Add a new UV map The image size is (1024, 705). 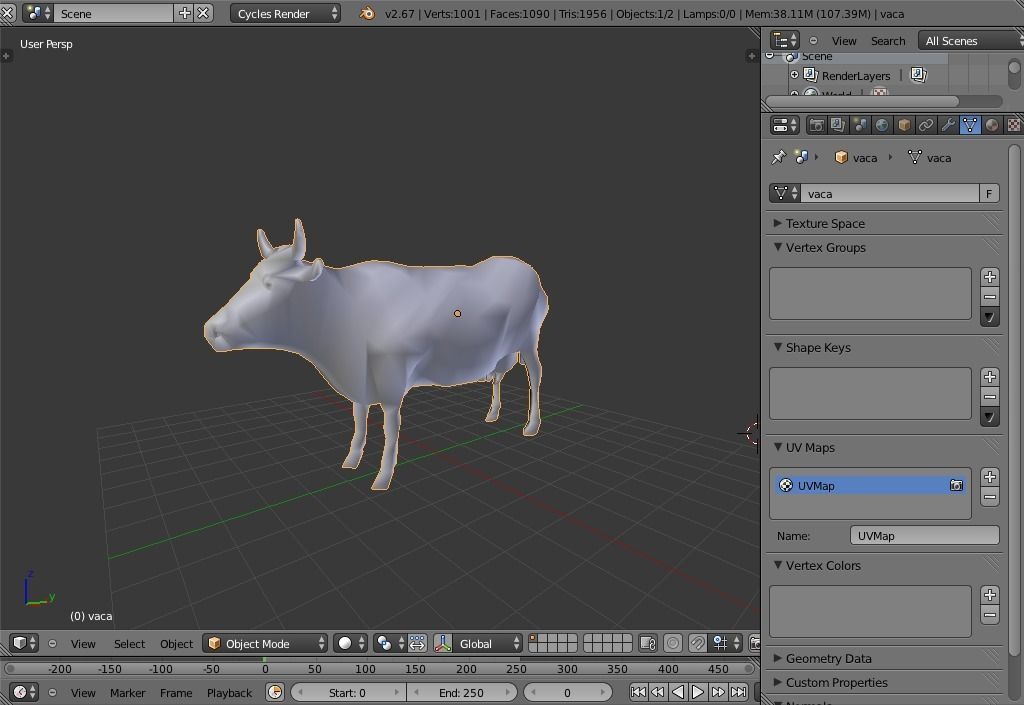pyautogui.click(x=990, y=477)
